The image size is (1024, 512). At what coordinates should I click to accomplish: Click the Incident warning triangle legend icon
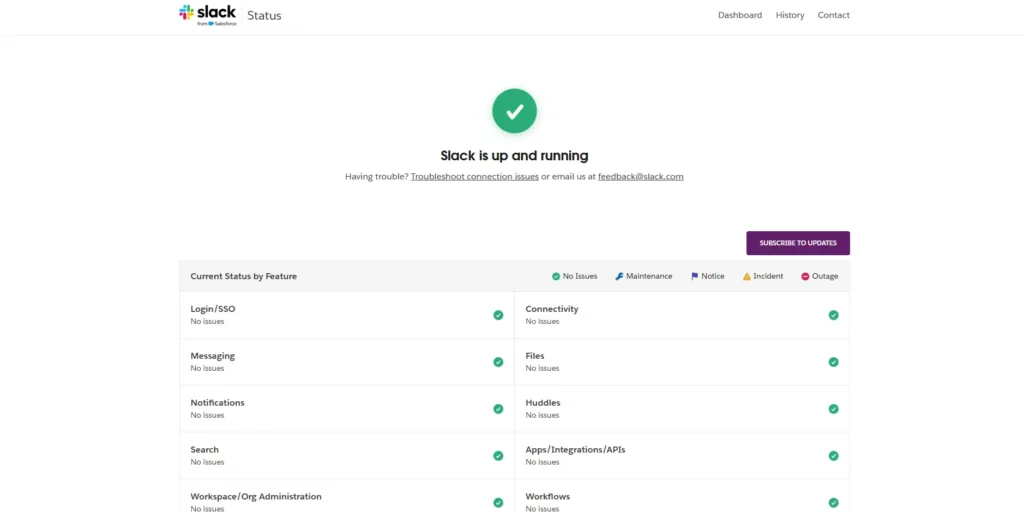(x=746, y=276)
